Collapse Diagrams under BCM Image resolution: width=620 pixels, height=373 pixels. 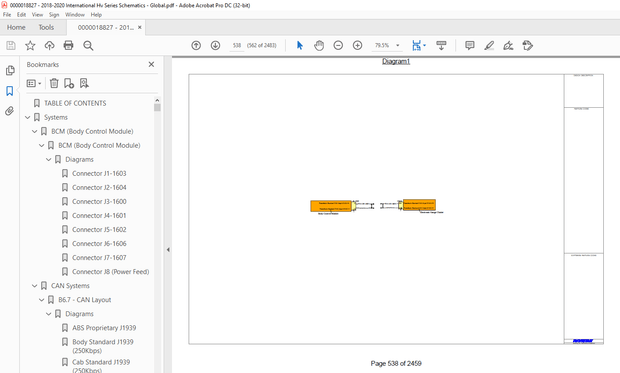49,159
